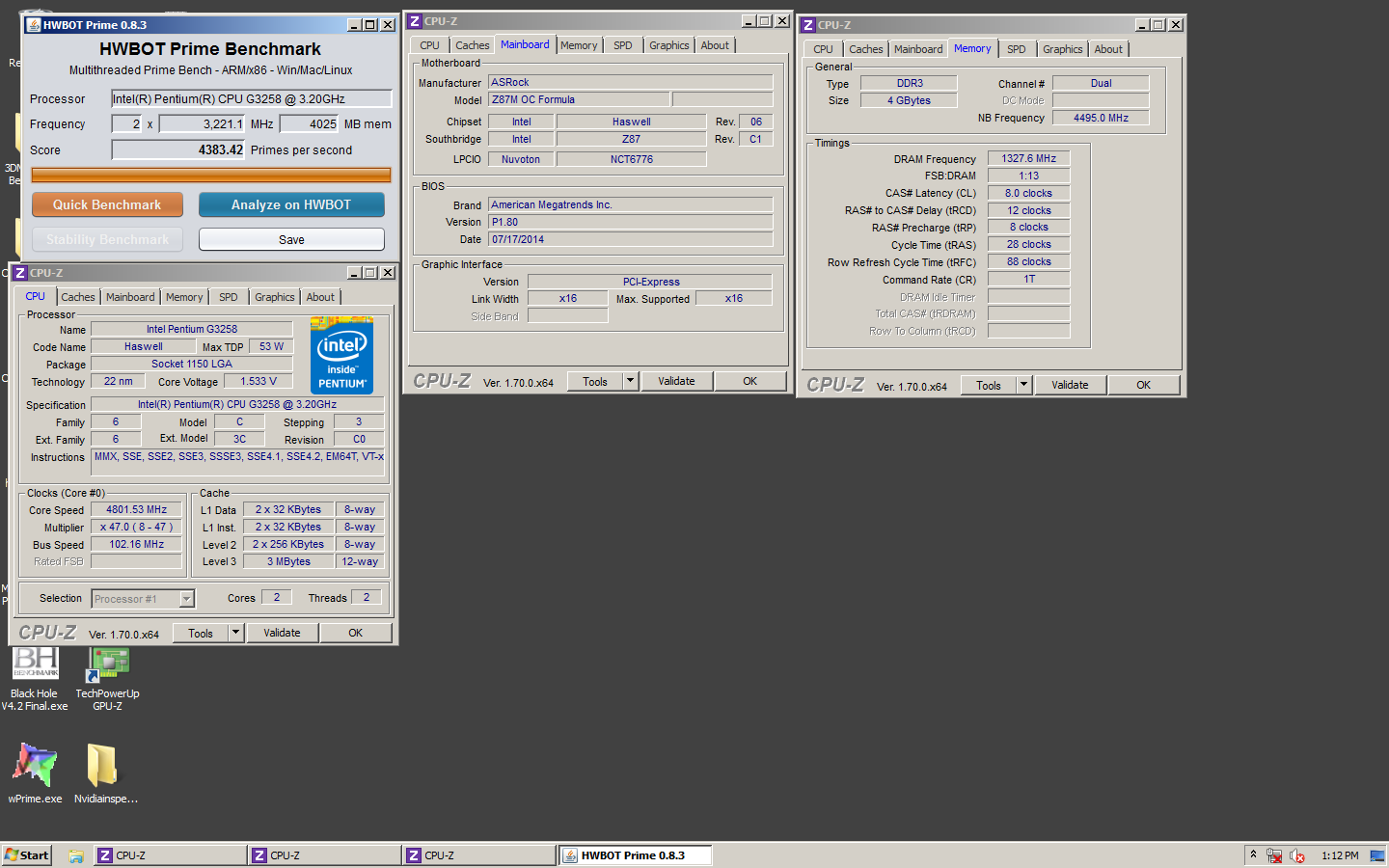1389x868 pixels.
Task: Open Graphics tab in CPU-Z Mainboard window
Action: pos(668,45)
